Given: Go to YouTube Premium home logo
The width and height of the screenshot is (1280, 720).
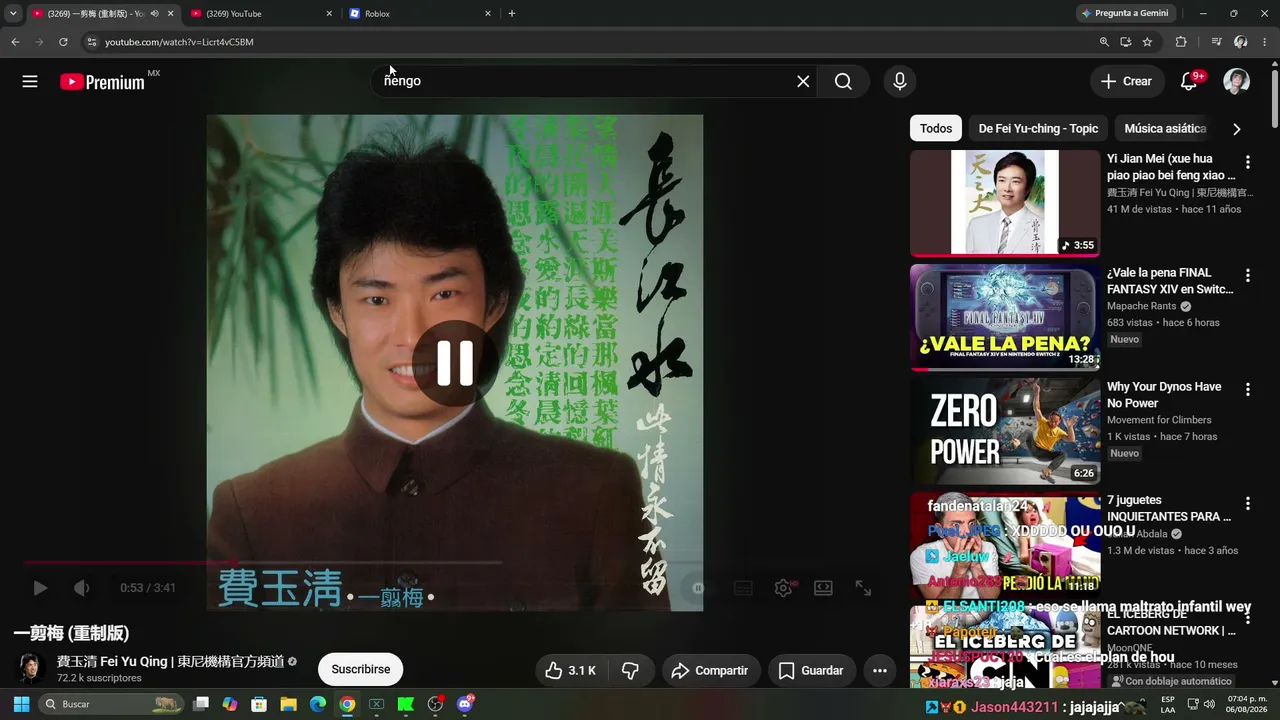Looking at the screenshot, I should [102, 82].
